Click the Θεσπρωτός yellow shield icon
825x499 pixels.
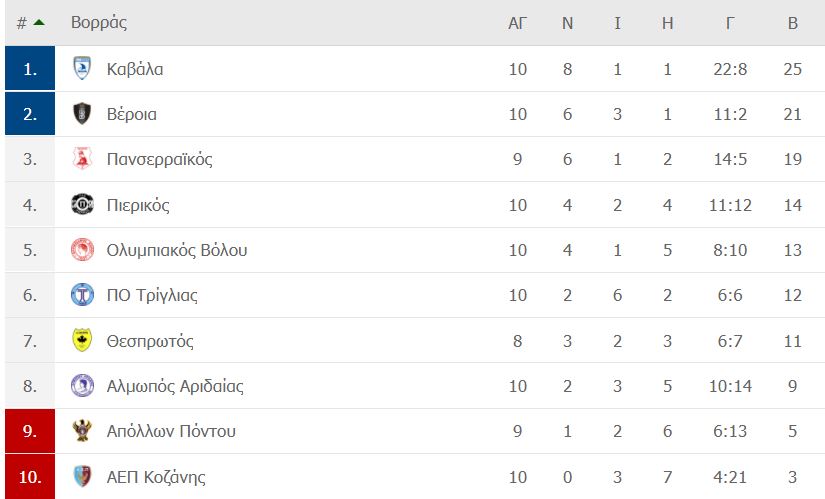coord(82,340)
